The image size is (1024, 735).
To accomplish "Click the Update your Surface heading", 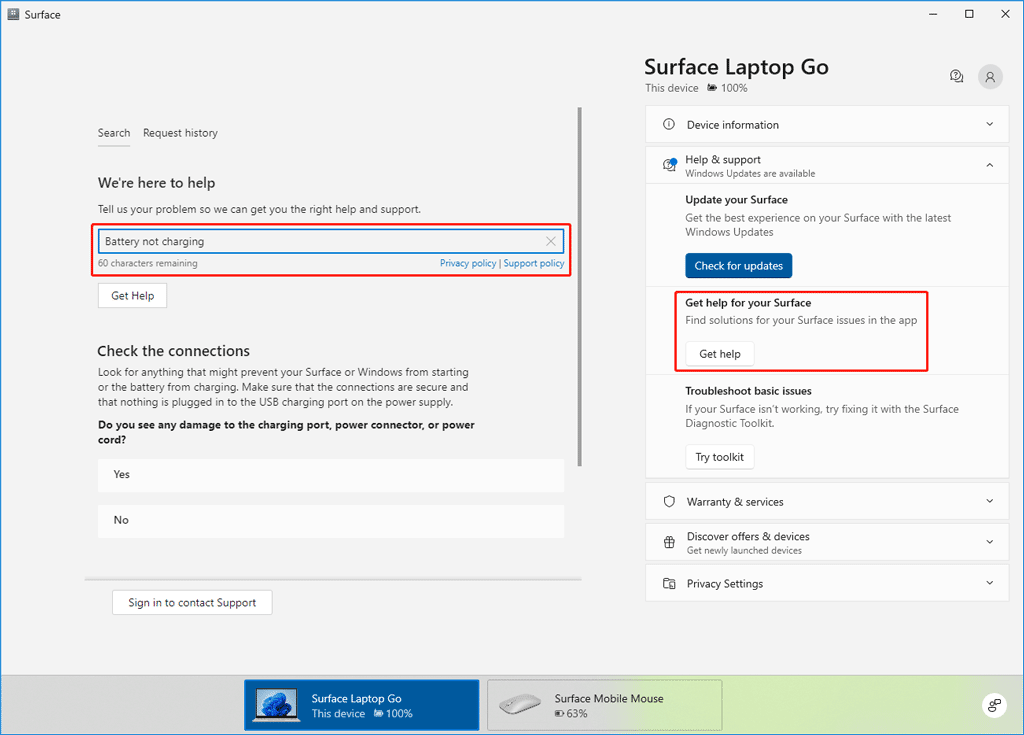I will tap(736, 199).
